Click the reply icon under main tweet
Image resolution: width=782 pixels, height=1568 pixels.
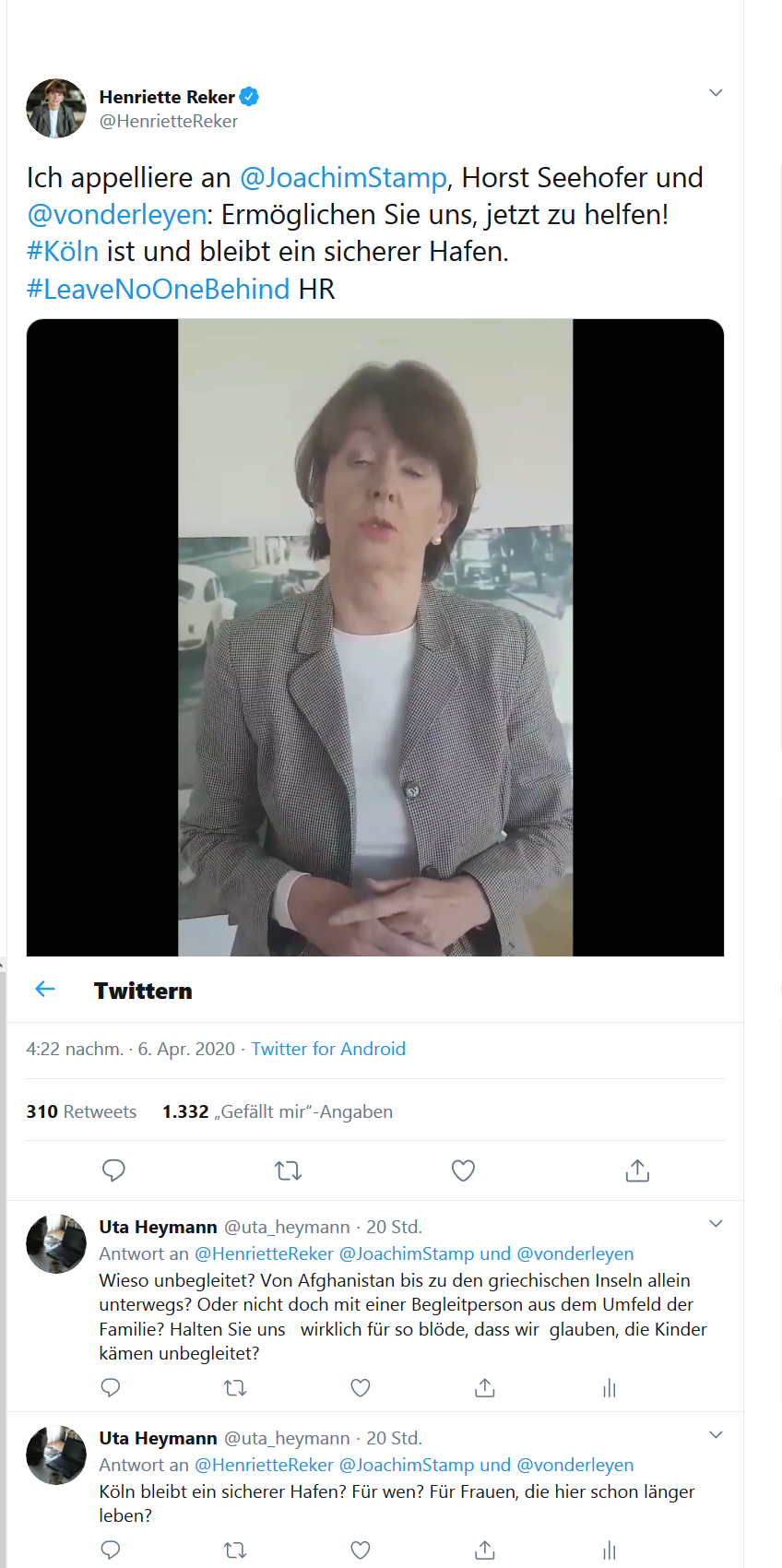point(113,1170)
